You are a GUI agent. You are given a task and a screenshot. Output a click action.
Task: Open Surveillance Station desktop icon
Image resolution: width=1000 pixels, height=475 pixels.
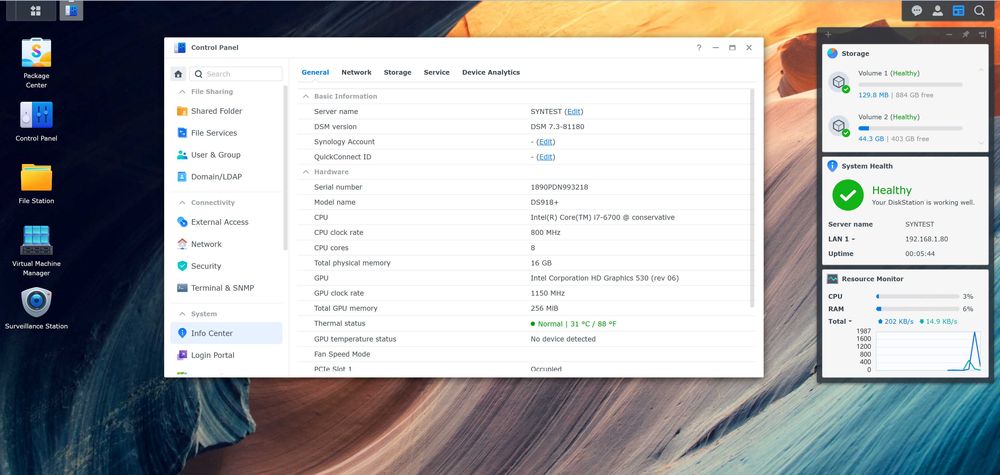click(x=36, y=309)
